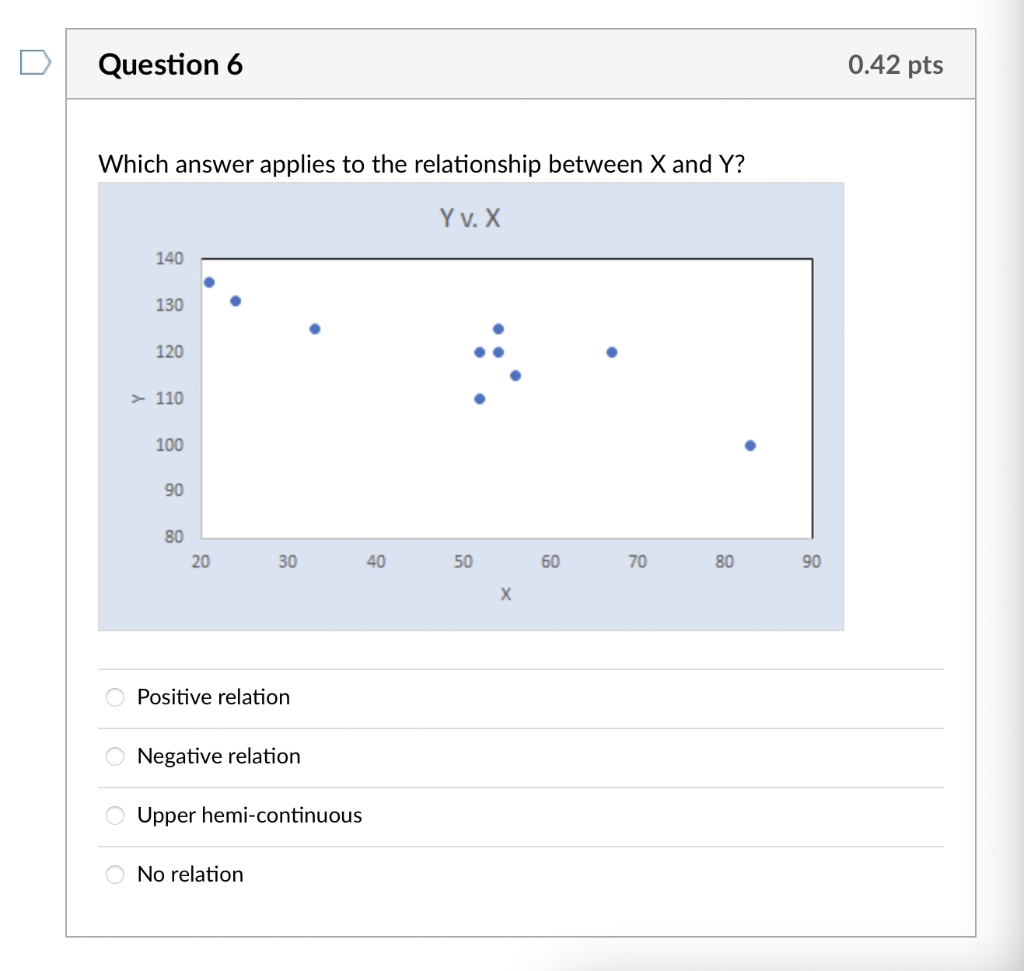Click the Y v. X chart title
Screen dimensions: 1024x971
[471, 218]
